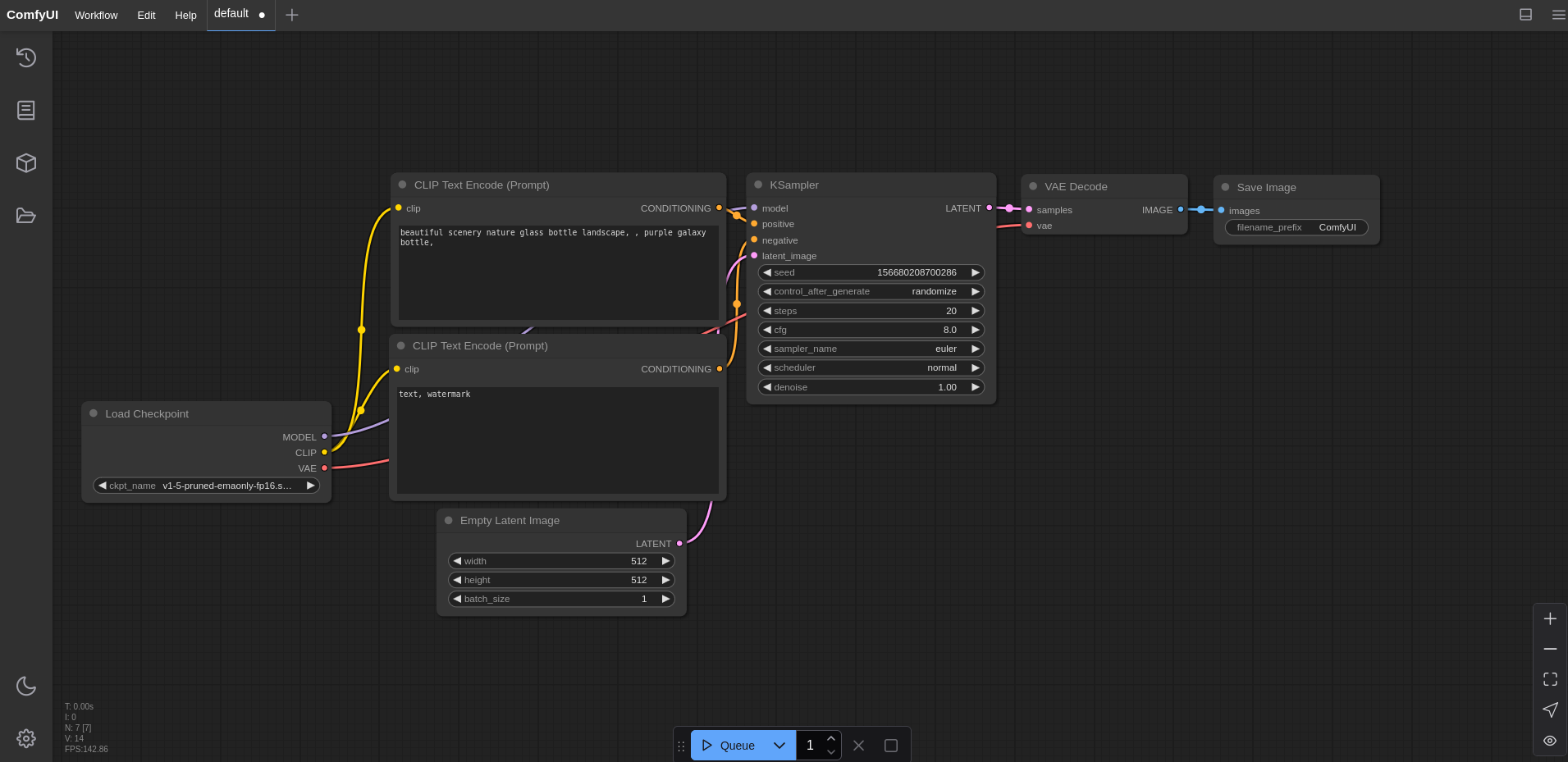The image size is (1568, 762).
Task: Increase the batch count with the up arrow
Action: [831, 738]
